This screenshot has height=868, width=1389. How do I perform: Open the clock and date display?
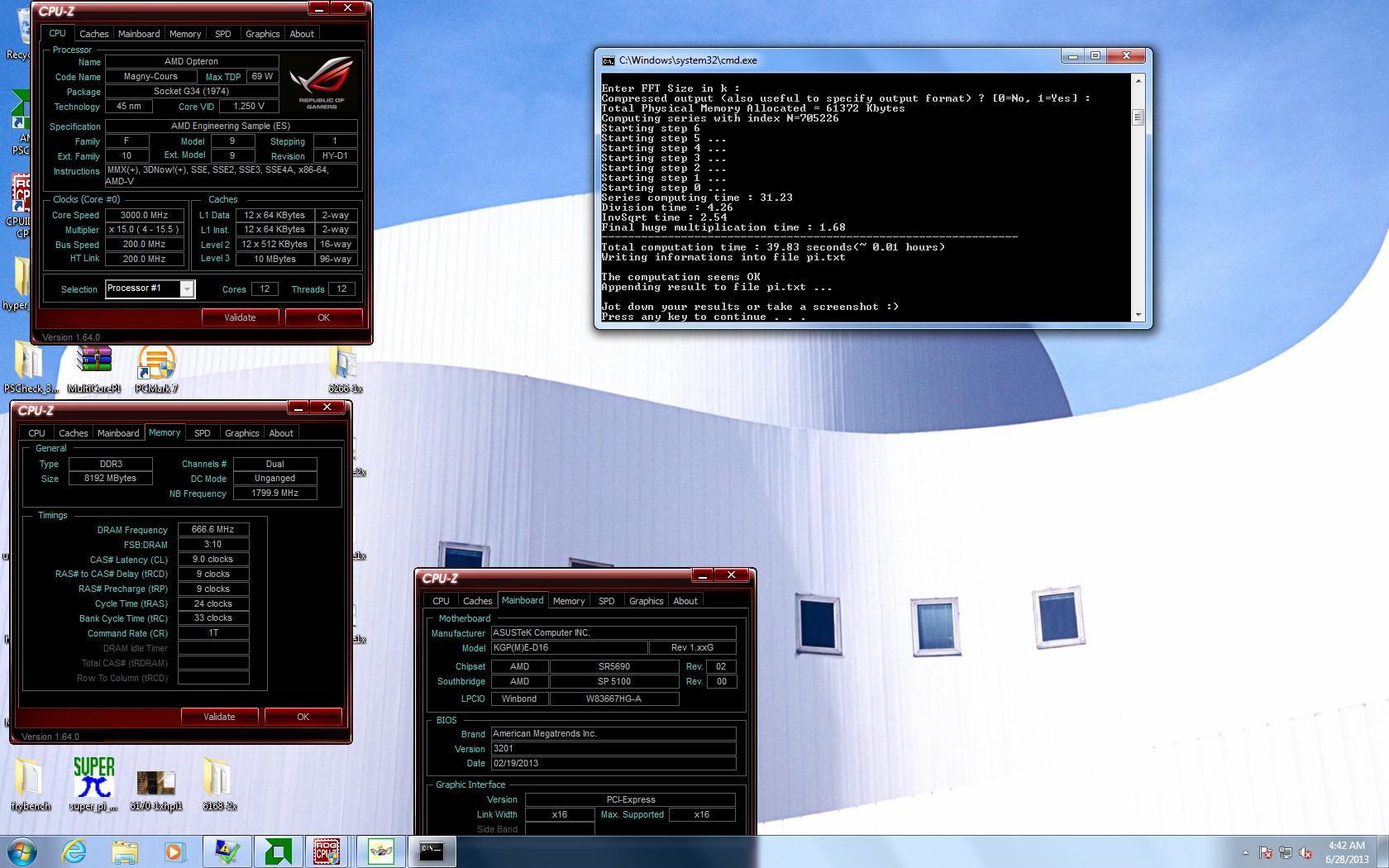(1347, 852)
